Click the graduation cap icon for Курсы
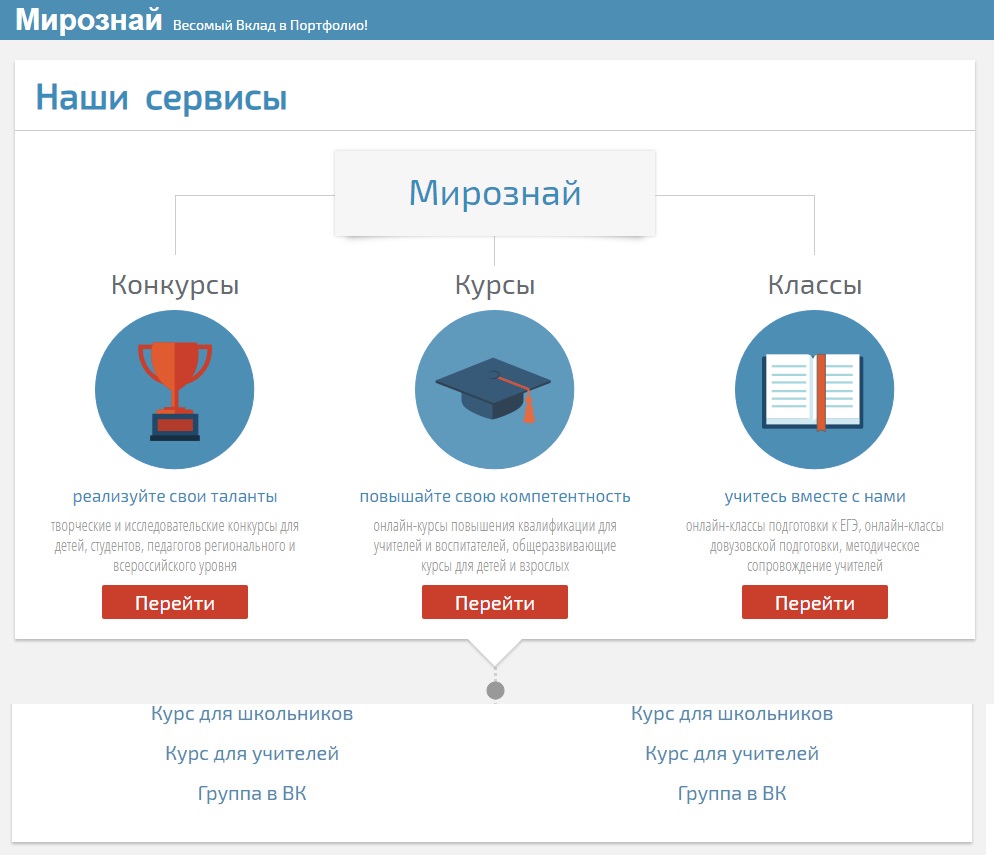This screenshot has height=855, width=994. [x=494, y=390]
